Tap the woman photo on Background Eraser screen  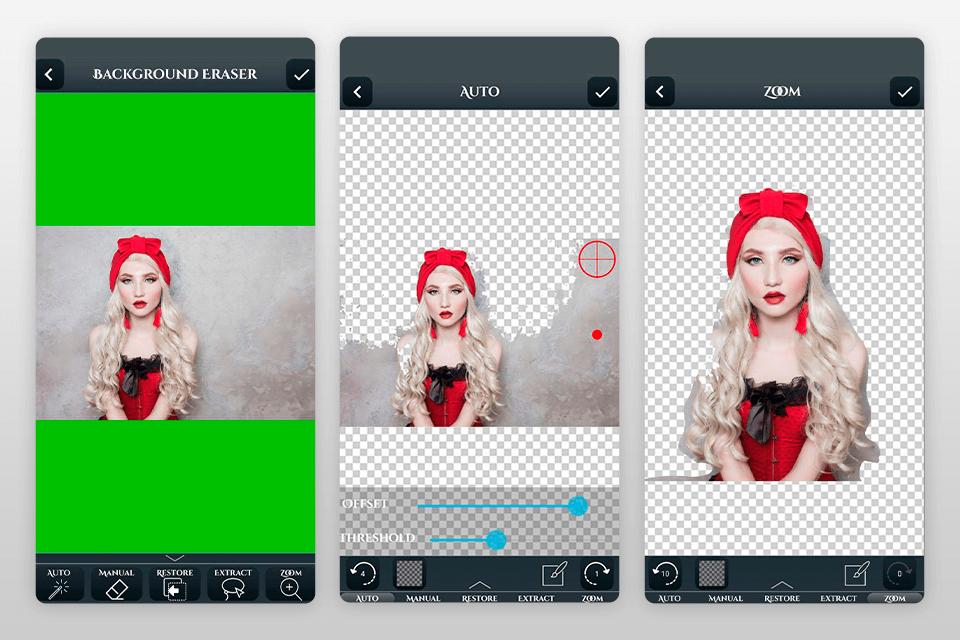[175, 323]
